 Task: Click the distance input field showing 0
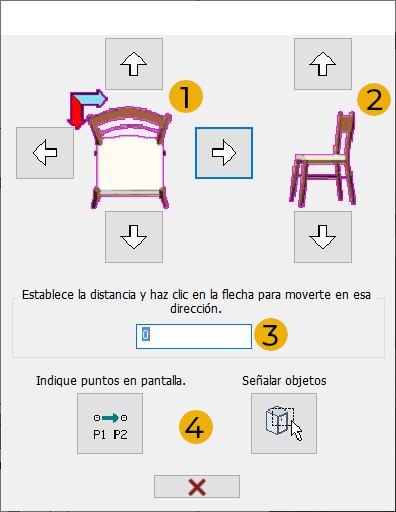[194, 336]
